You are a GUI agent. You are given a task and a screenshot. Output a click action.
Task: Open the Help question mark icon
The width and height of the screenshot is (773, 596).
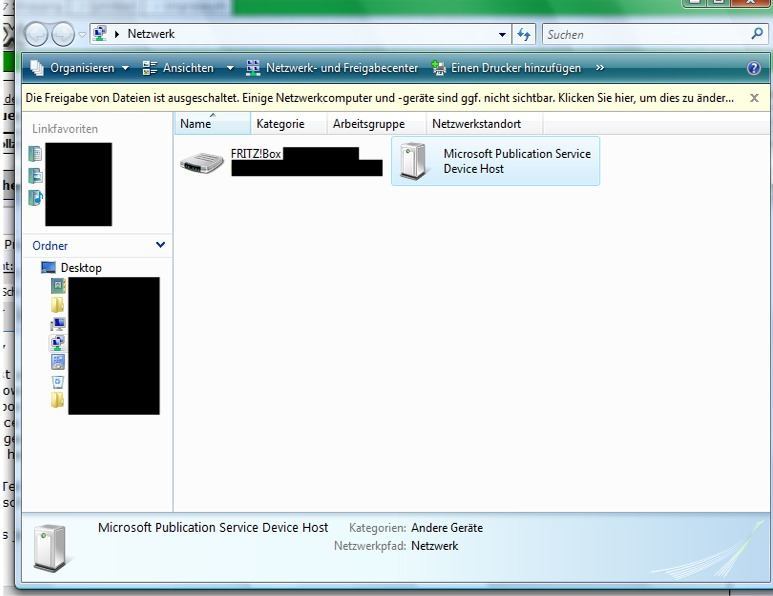pos(754,68)
